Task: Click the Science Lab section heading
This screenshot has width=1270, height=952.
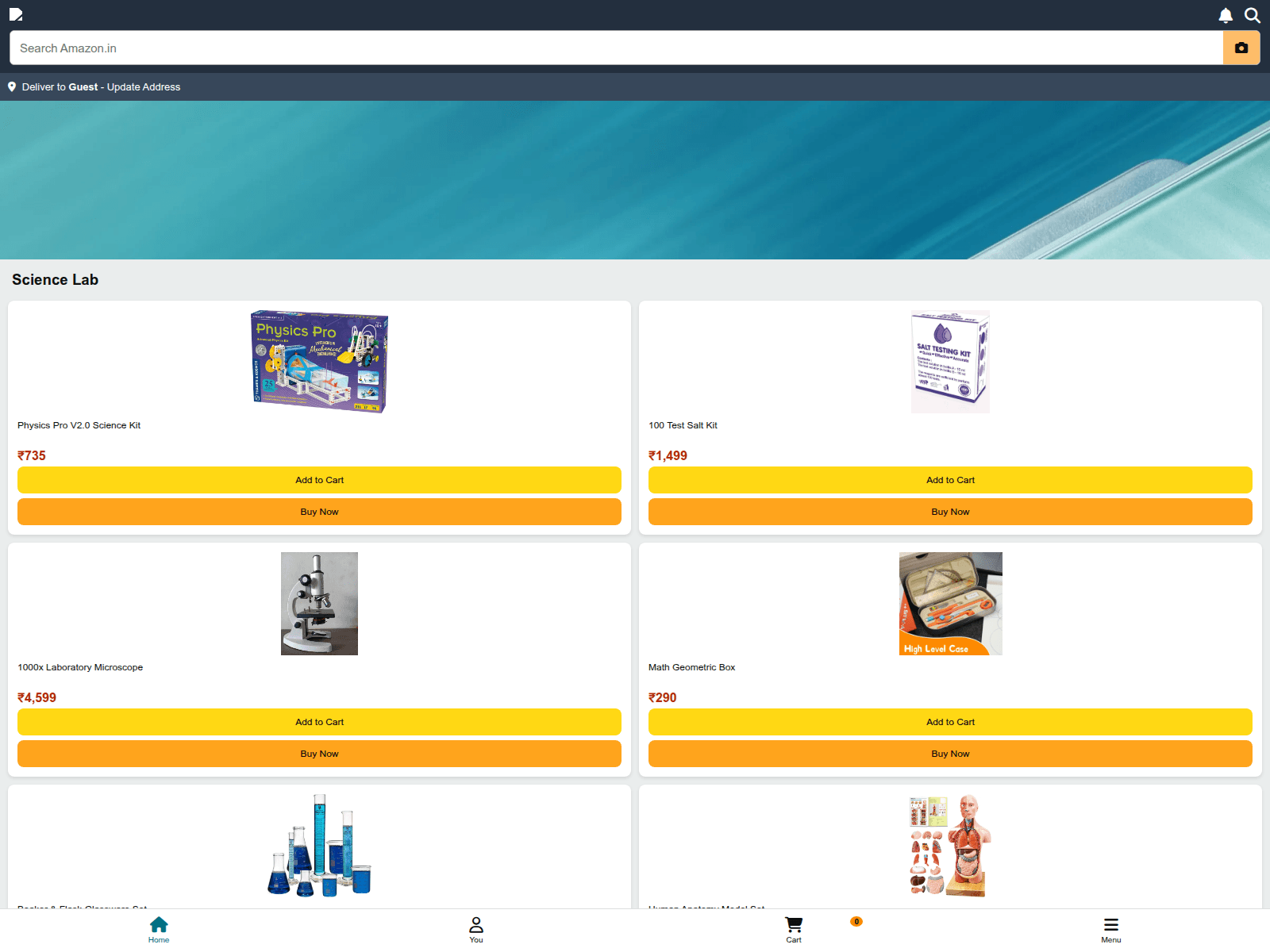Action: pyautogui.click(x=55, y=279)
